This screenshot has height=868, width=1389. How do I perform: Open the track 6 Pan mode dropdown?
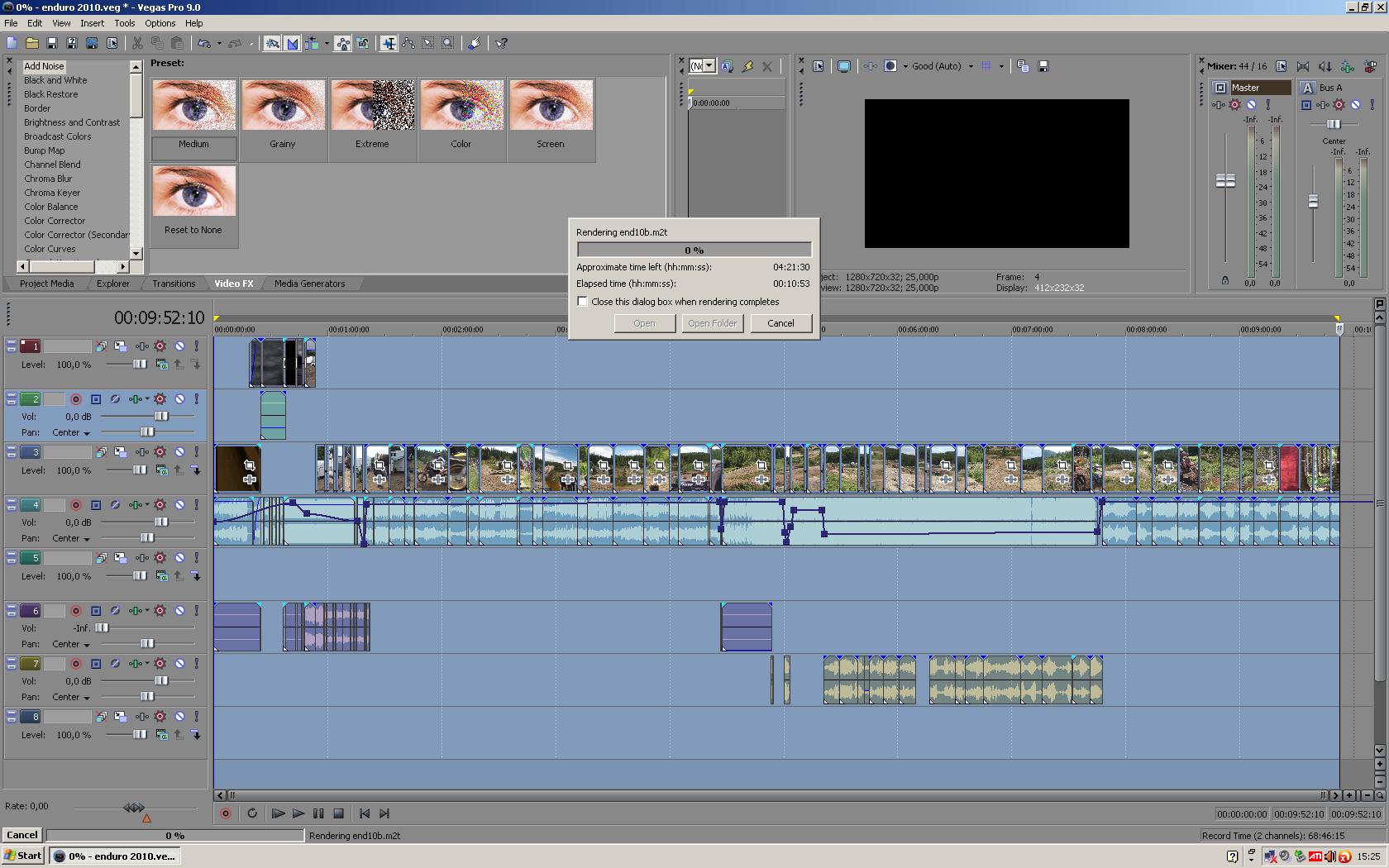pos(86,645)
